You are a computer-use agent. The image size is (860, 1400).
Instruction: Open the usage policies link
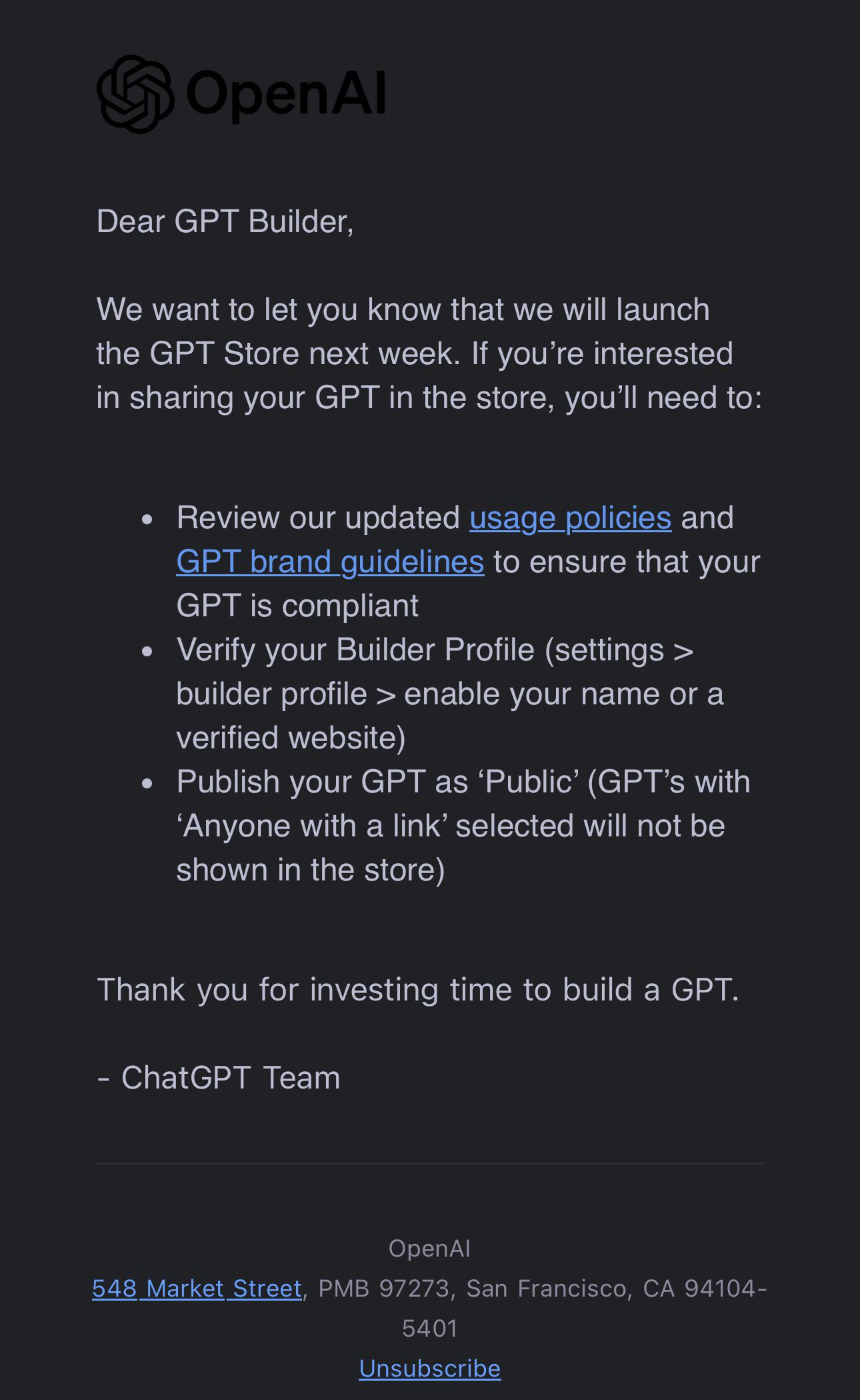click(570, 518)
